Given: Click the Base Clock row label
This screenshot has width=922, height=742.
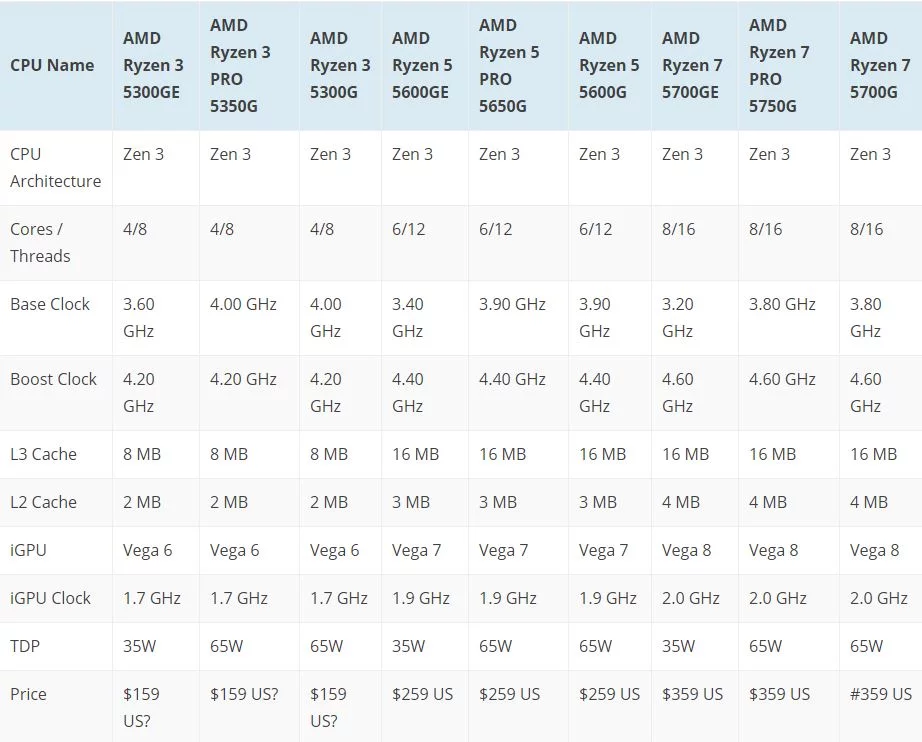Looking at the screenshot, I should click(50, 304).
